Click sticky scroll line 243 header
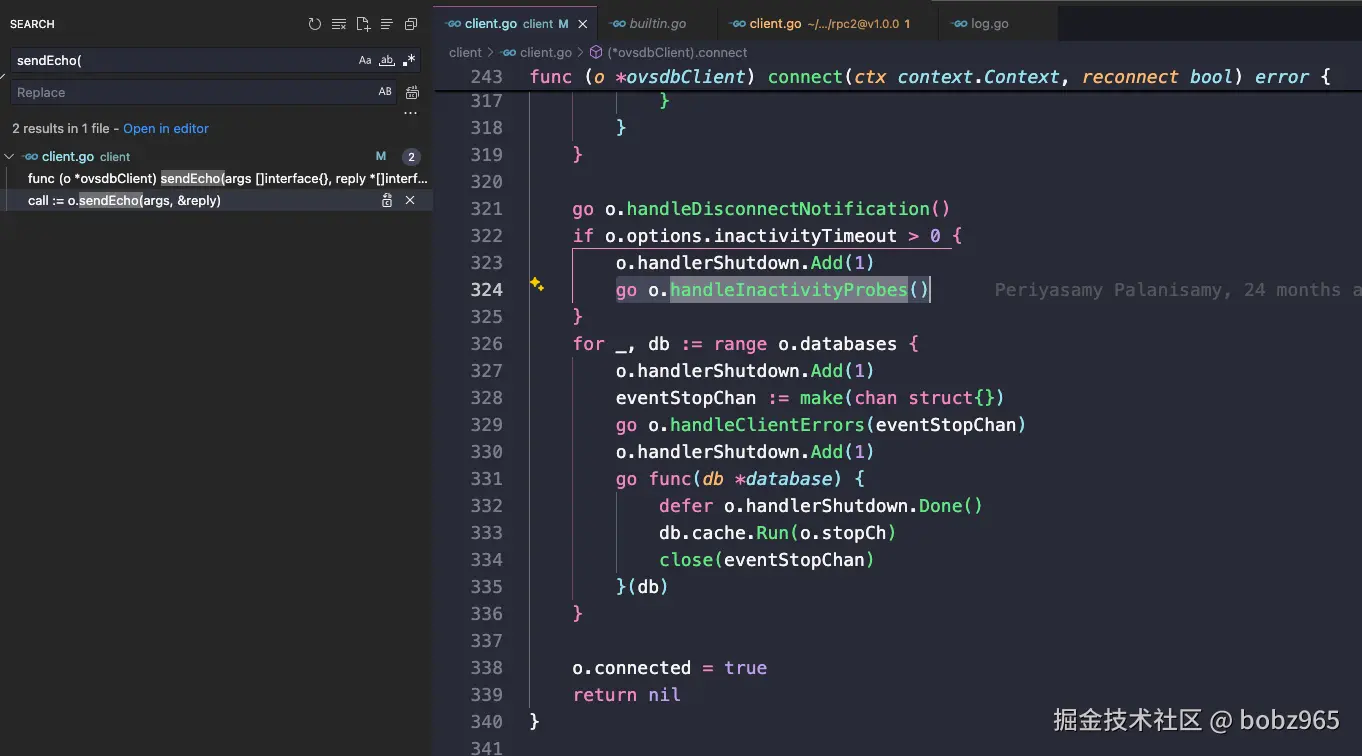This screenshot has height=756, width=1362. (x=899, y=76)
